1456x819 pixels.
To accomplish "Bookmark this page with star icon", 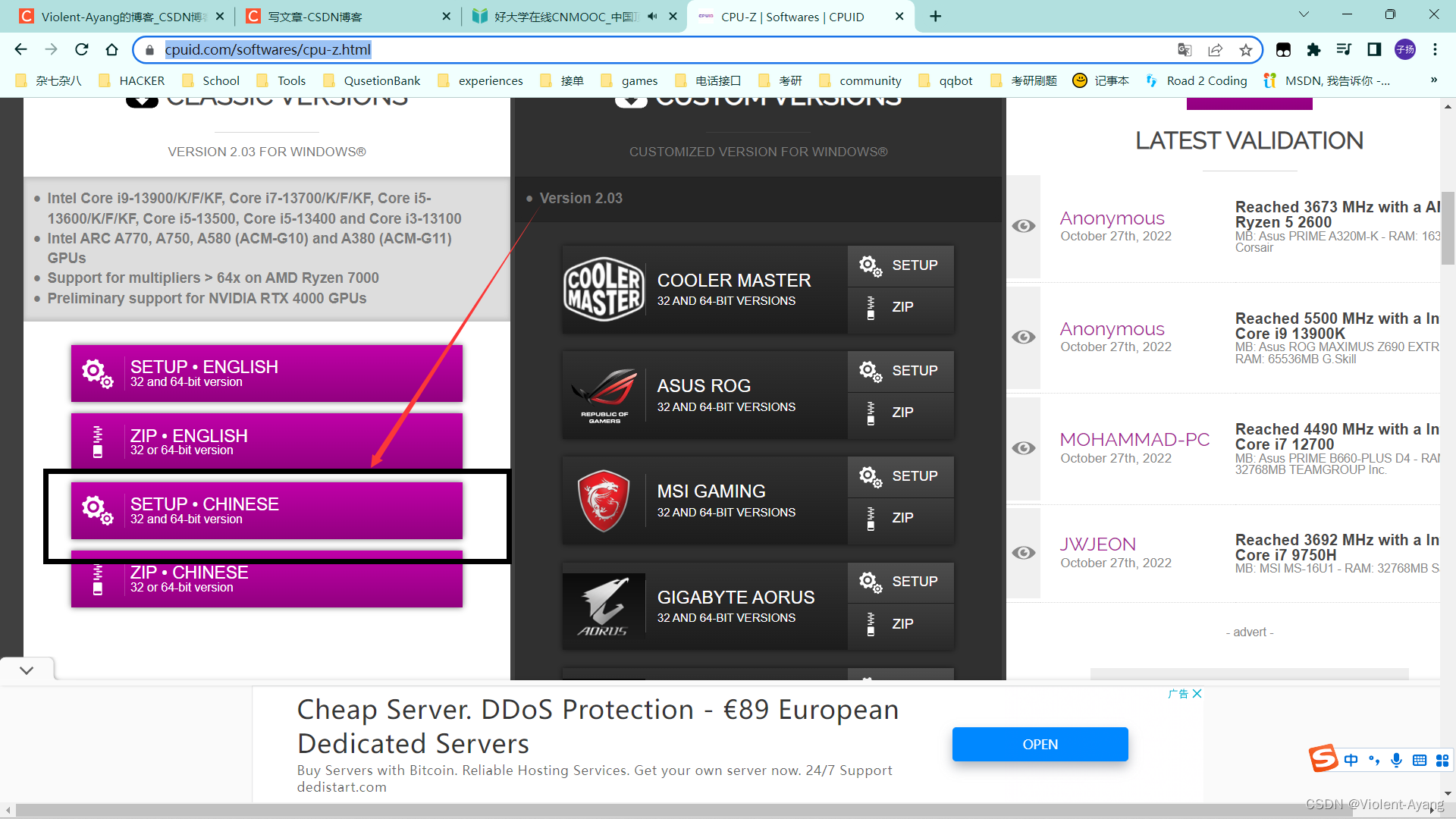I will point(1245,50).
